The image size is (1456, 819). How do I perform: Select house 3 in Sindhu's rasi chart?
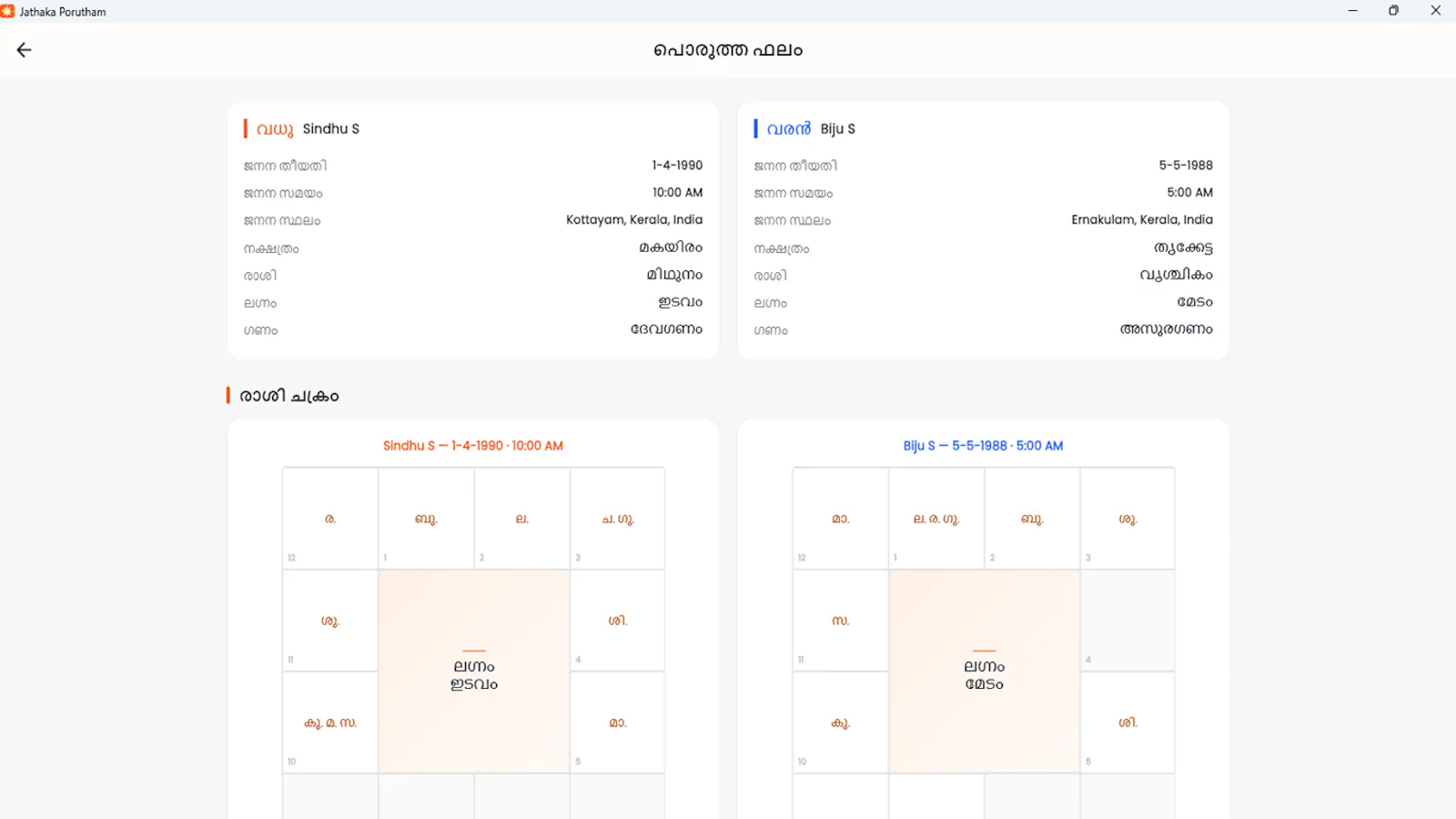(618, 519)
